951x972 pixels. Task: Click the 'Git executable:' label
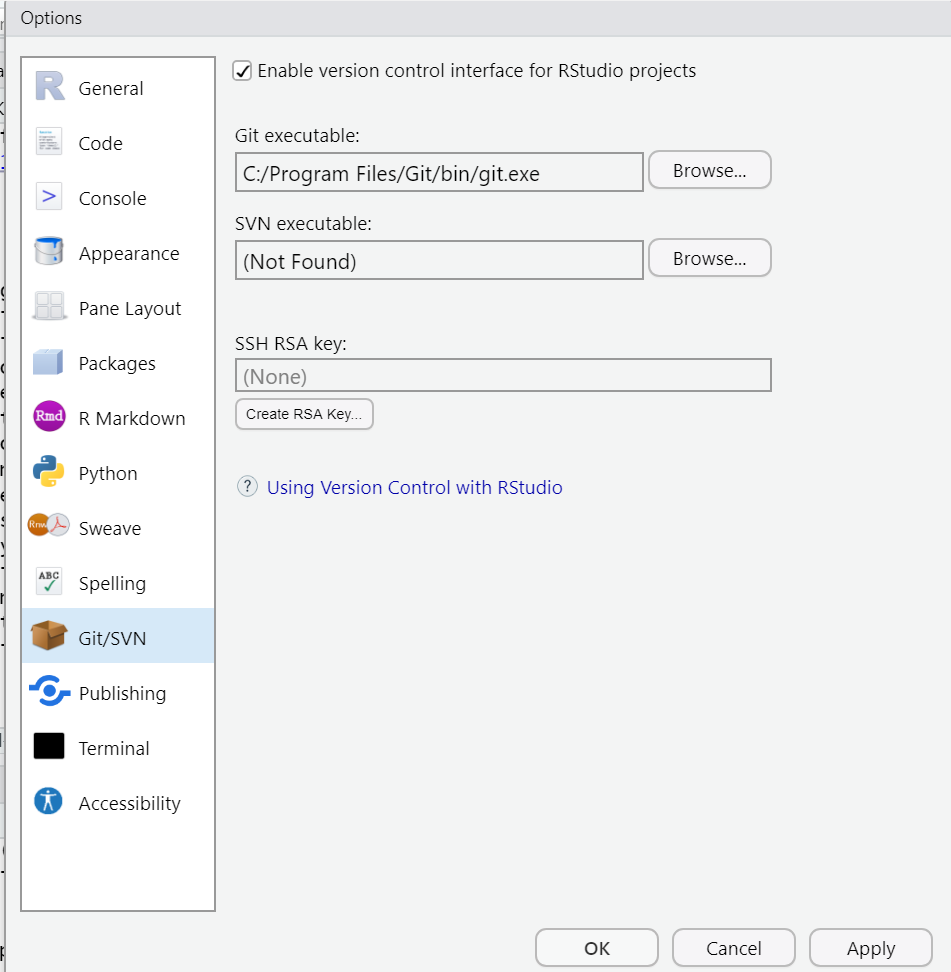pos(297,135)
